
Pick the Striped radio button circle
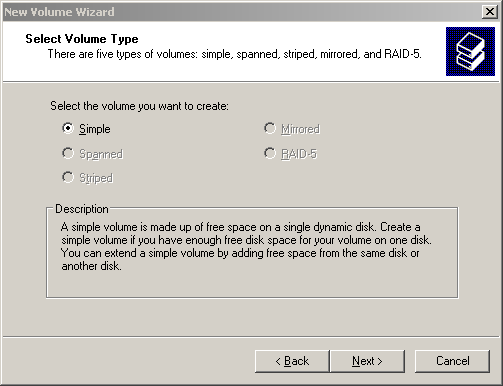tap(68, 177)
